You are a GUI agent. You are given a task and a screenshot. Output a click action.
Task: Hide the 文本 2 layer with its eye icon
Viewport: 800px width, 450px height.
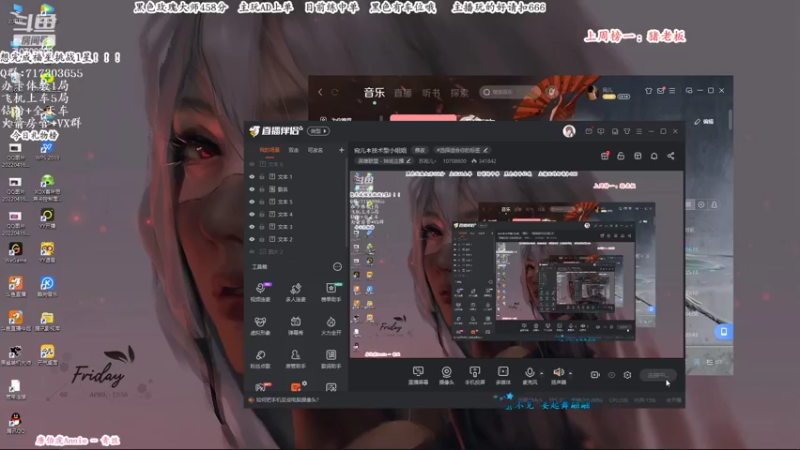252,239
